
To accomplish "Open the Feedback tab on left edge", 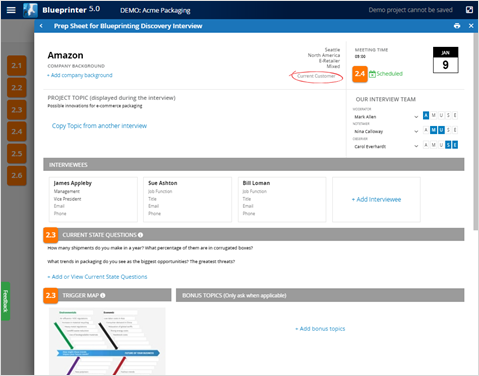I will [5, 301].
